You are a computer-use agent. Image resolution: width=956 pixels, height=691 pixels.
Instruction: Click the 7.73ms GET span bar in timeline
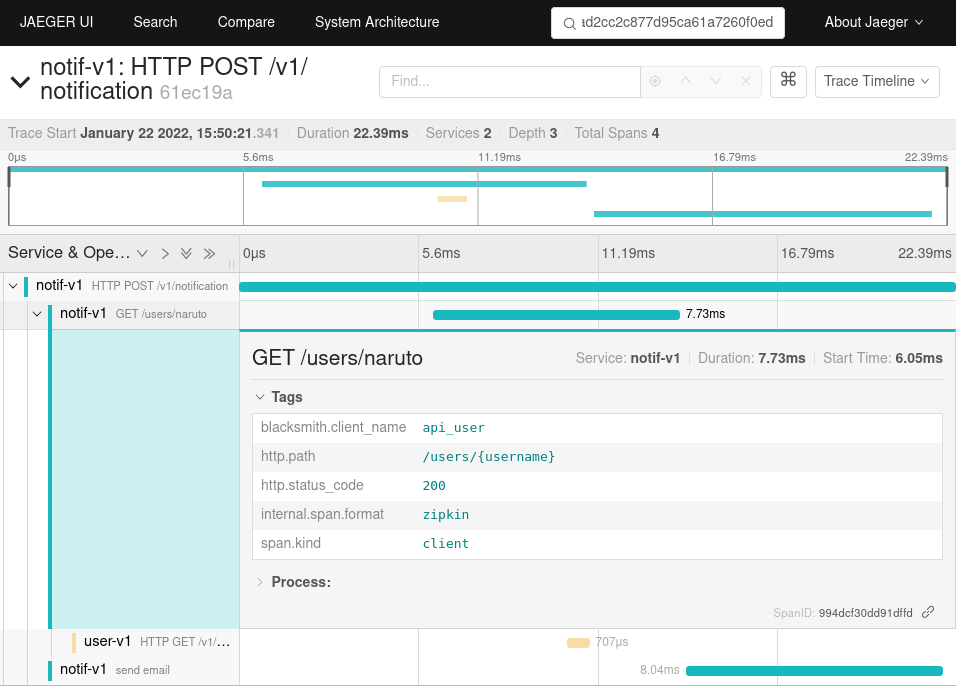(556, 315)
